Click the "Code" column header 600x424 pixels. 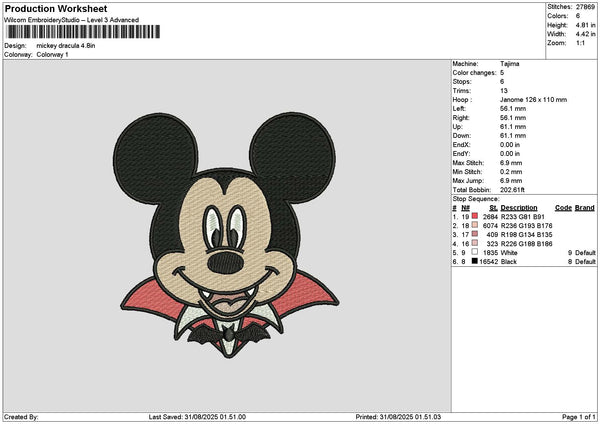pos(563,208)
